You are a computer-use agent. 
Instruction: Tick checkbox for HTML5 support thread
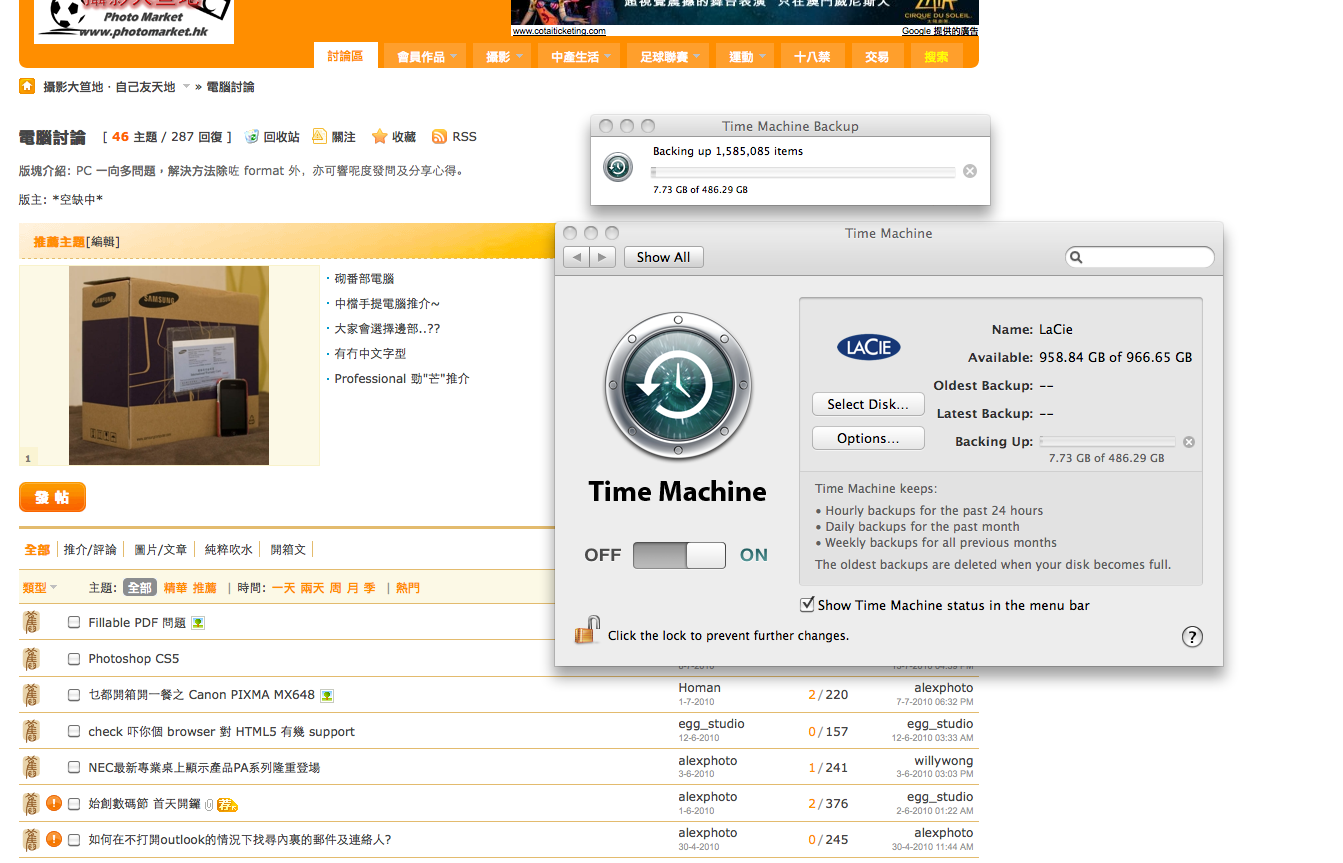pyautogui.click(x=74, y=731)
